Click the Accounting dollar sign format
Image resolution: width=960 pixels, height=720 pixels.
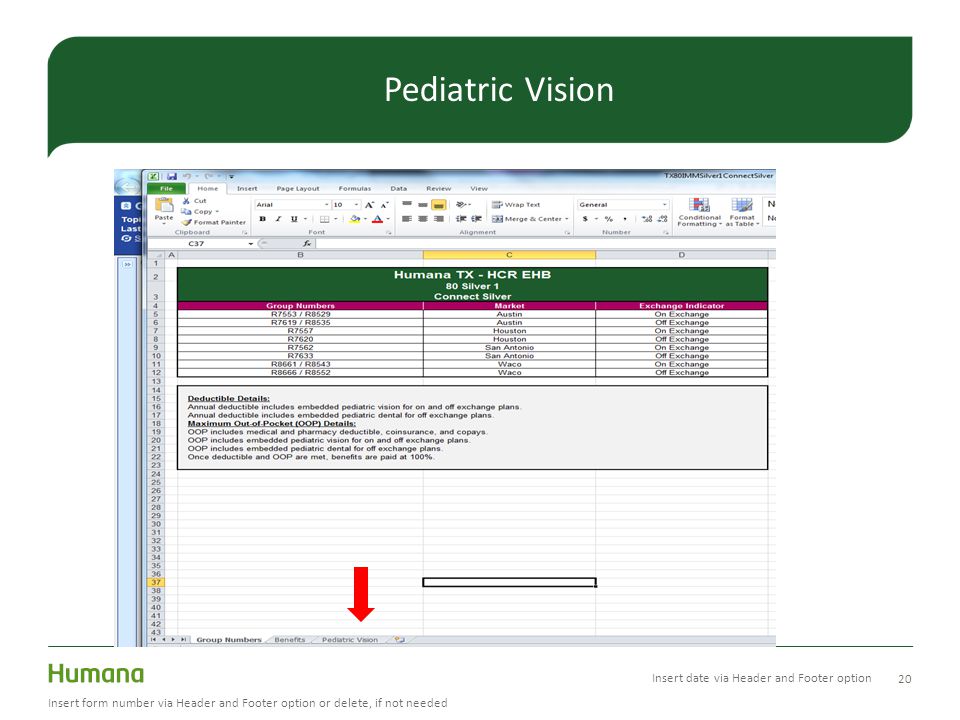[585, 219]
